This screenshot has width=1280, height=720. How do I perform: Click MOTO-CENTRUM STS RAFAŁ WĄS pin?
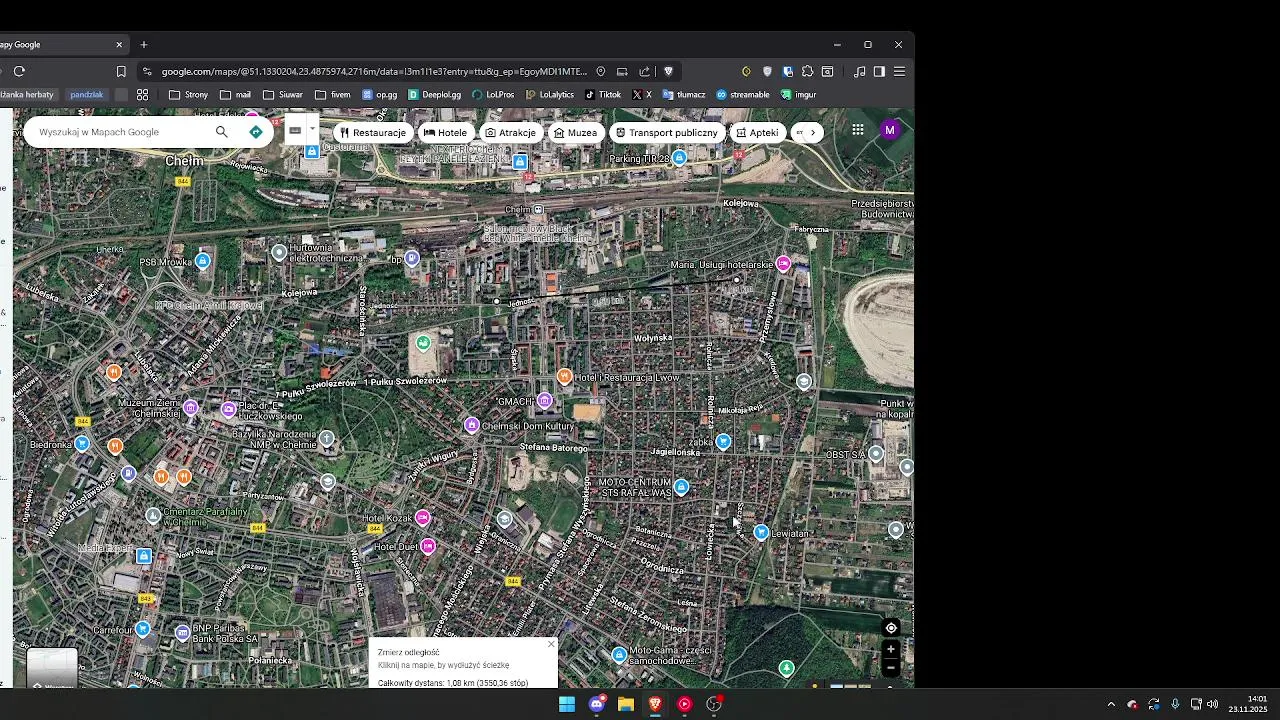pyautogui.click(x=681, y=487)
